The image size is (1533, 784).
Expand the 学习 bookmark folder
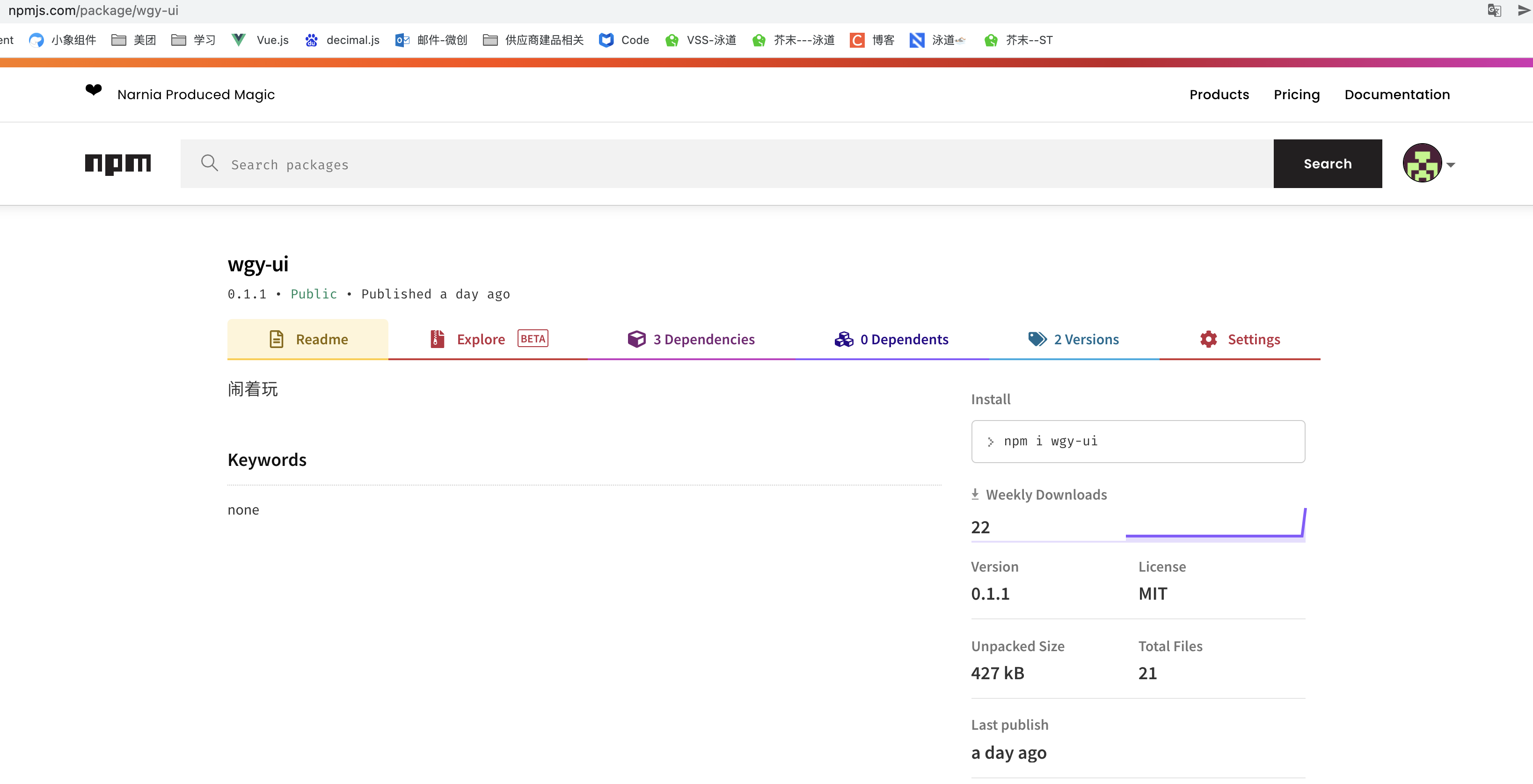coord(193,40)
